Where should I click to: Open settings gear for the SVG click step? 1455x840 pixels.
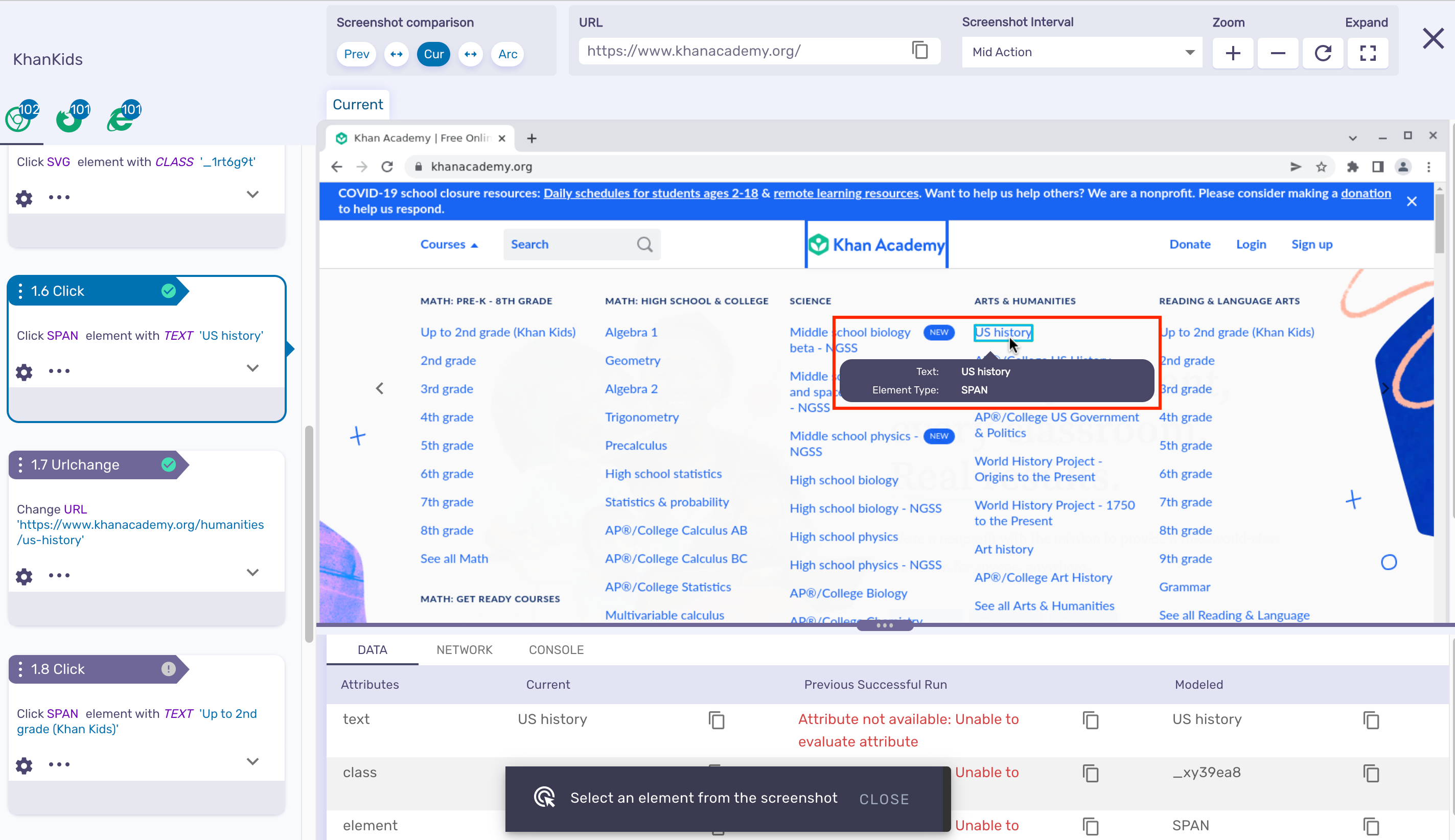coord(24,198)
